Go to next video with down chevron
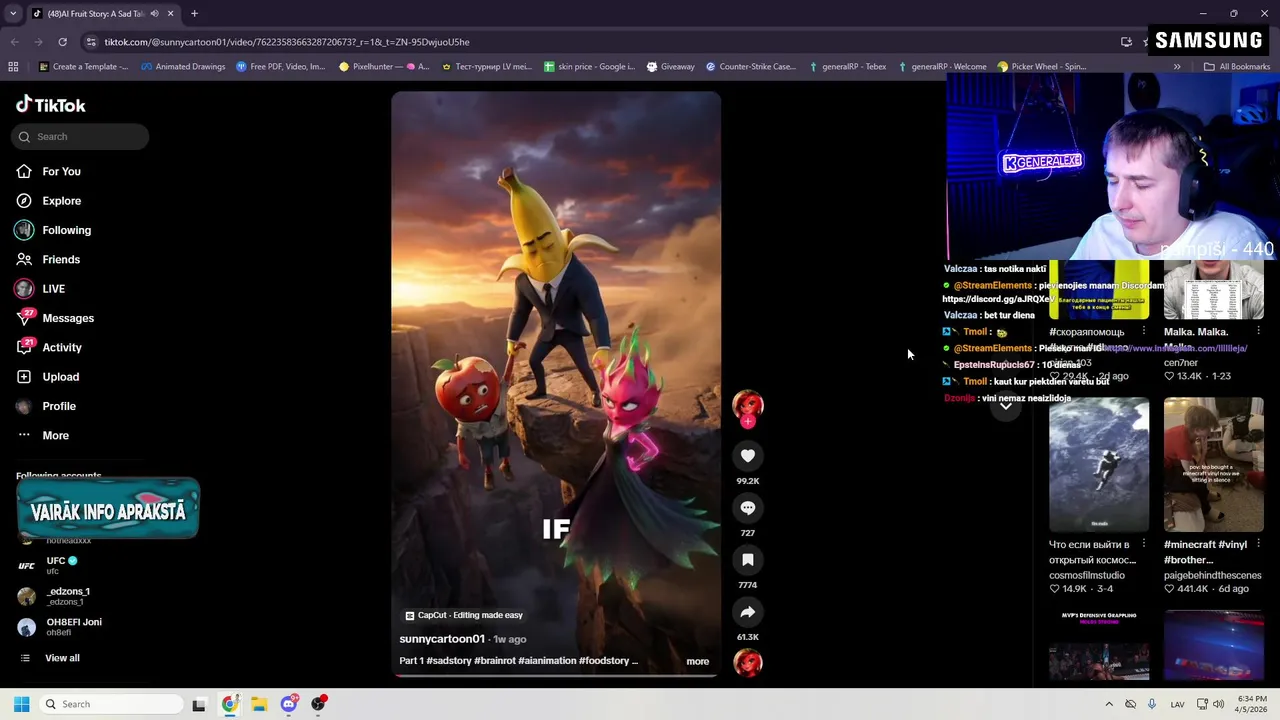The image size is (1280, 720). 1006,406
